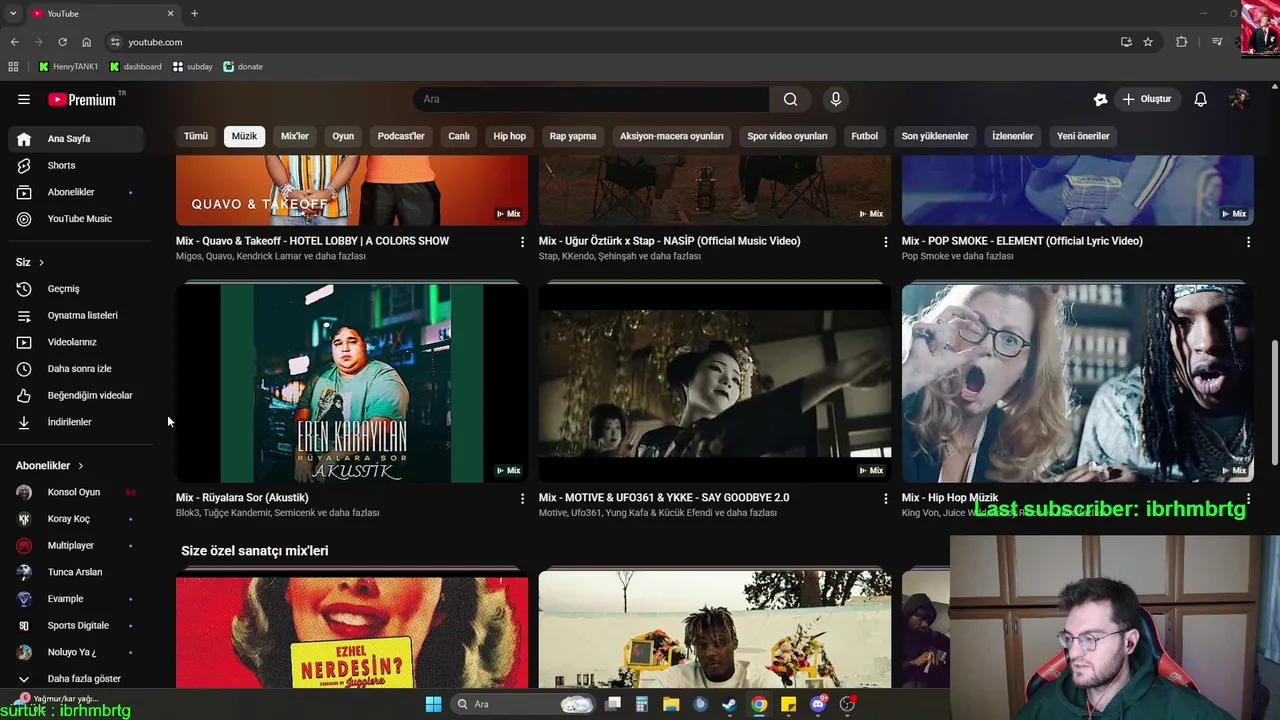Expand the Siz section header
The width and height of the screenshot is (1280, 720).
point(30,262)
